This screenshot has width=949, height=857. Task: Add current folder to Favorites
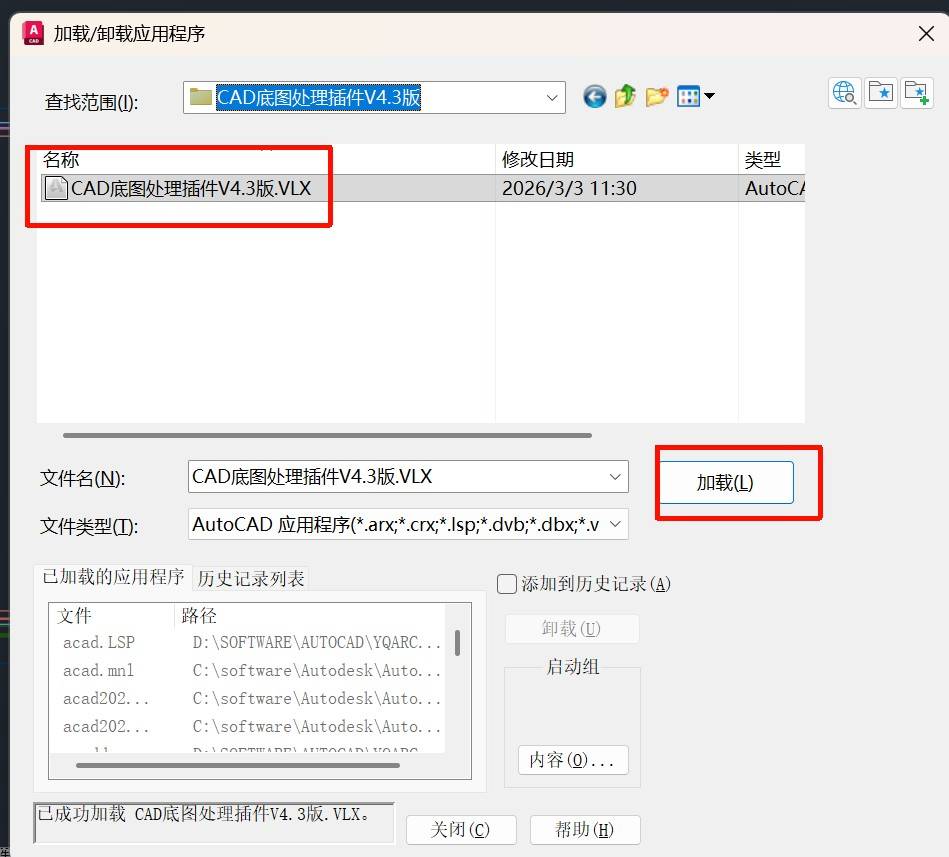click(x=917, y=93)
